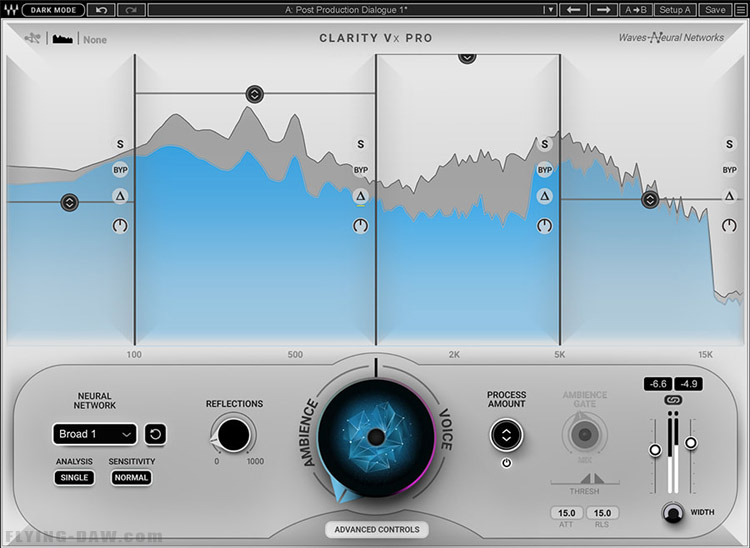This screenshot has width=750, height=548.
Task: Load the next preset with the right arrow
Action: 603,10
